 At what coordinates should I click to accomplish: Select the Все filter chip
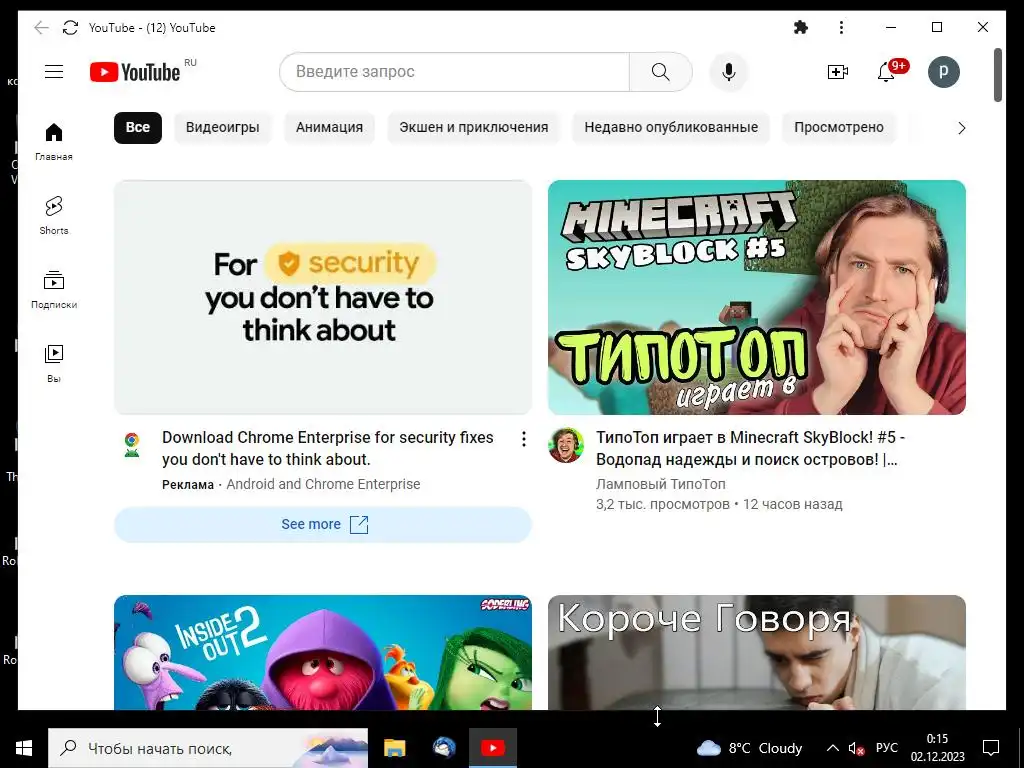[138, 127]
